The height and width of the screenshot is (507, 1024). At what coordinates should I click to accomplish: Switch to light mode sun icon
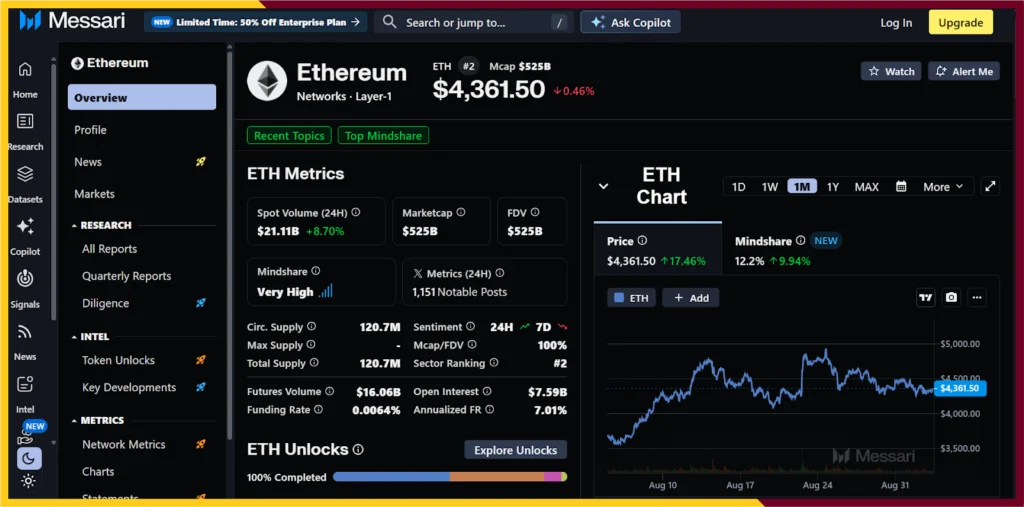click(28, 482)
